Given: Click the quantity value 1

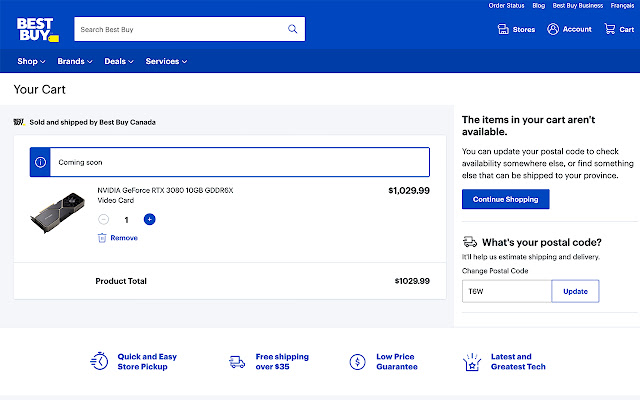Looking at the screenshot, I should click(127, 220).
